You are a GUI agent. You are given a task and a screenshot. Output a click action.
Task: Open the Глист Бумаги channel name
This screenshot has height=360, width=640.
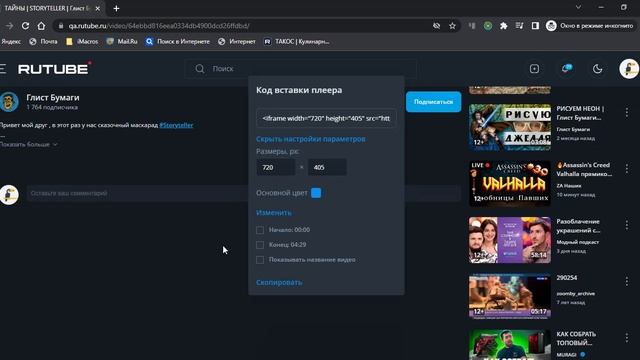click(x=53, y=98)
